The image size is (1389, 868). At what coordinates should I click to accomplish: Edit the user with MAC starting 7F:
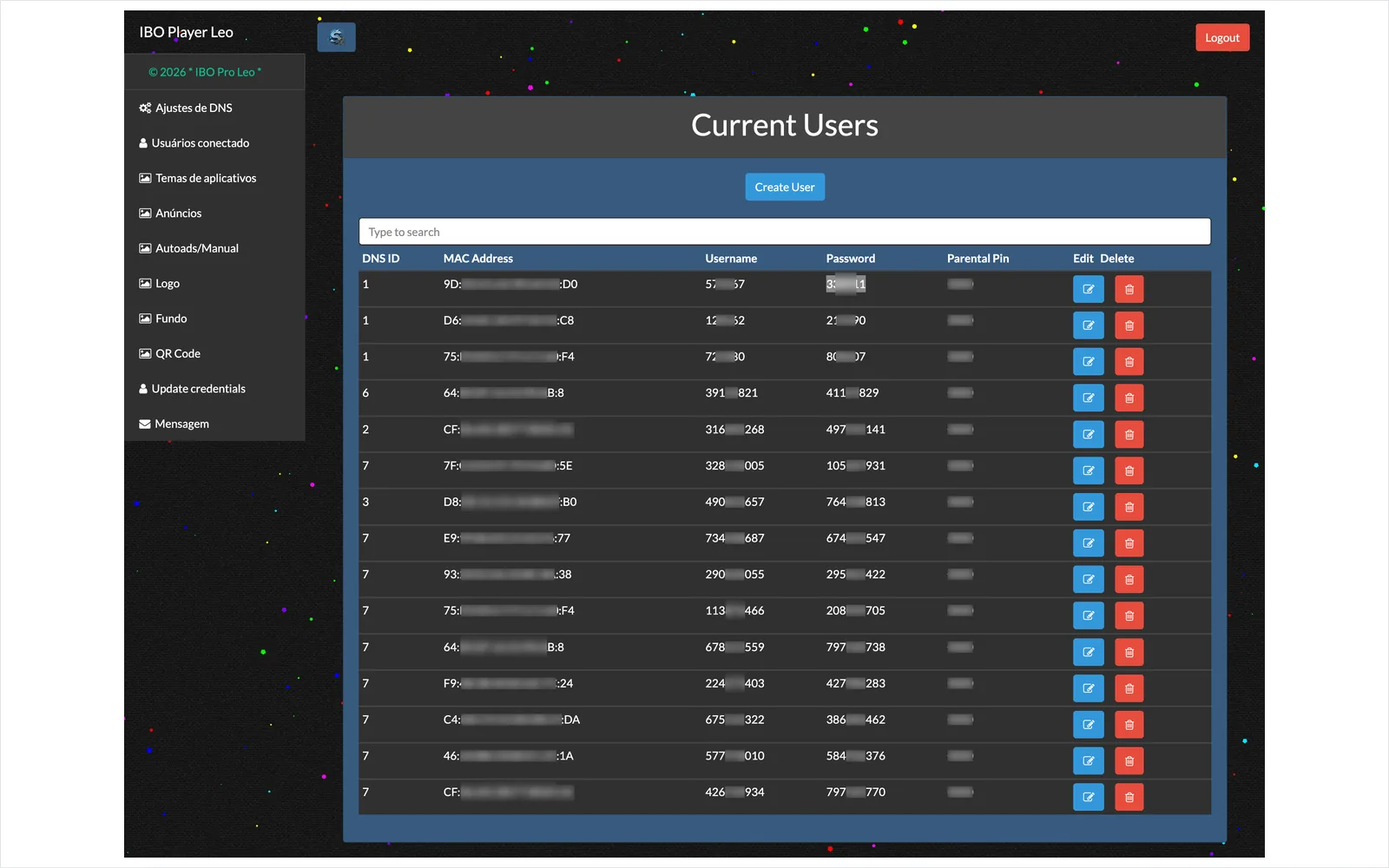click(1088, 470)
